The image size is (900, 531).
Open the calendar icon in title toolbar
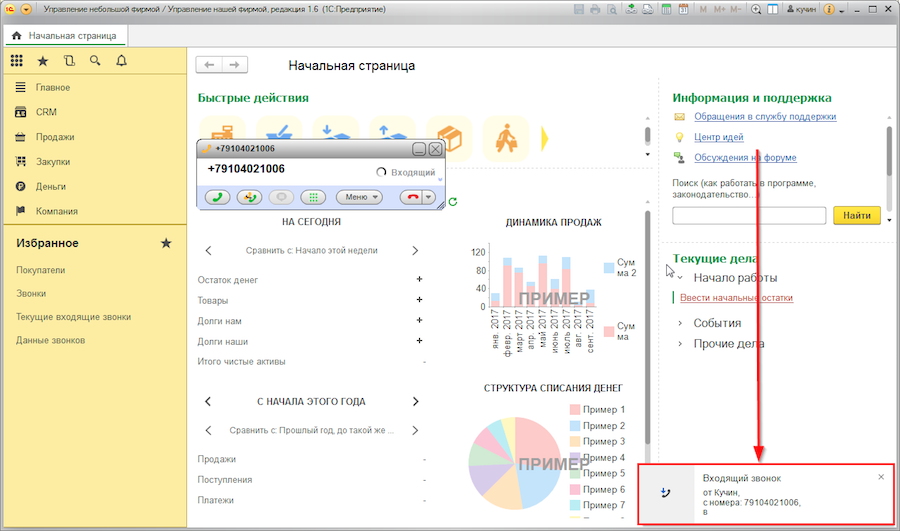point(682,9)
